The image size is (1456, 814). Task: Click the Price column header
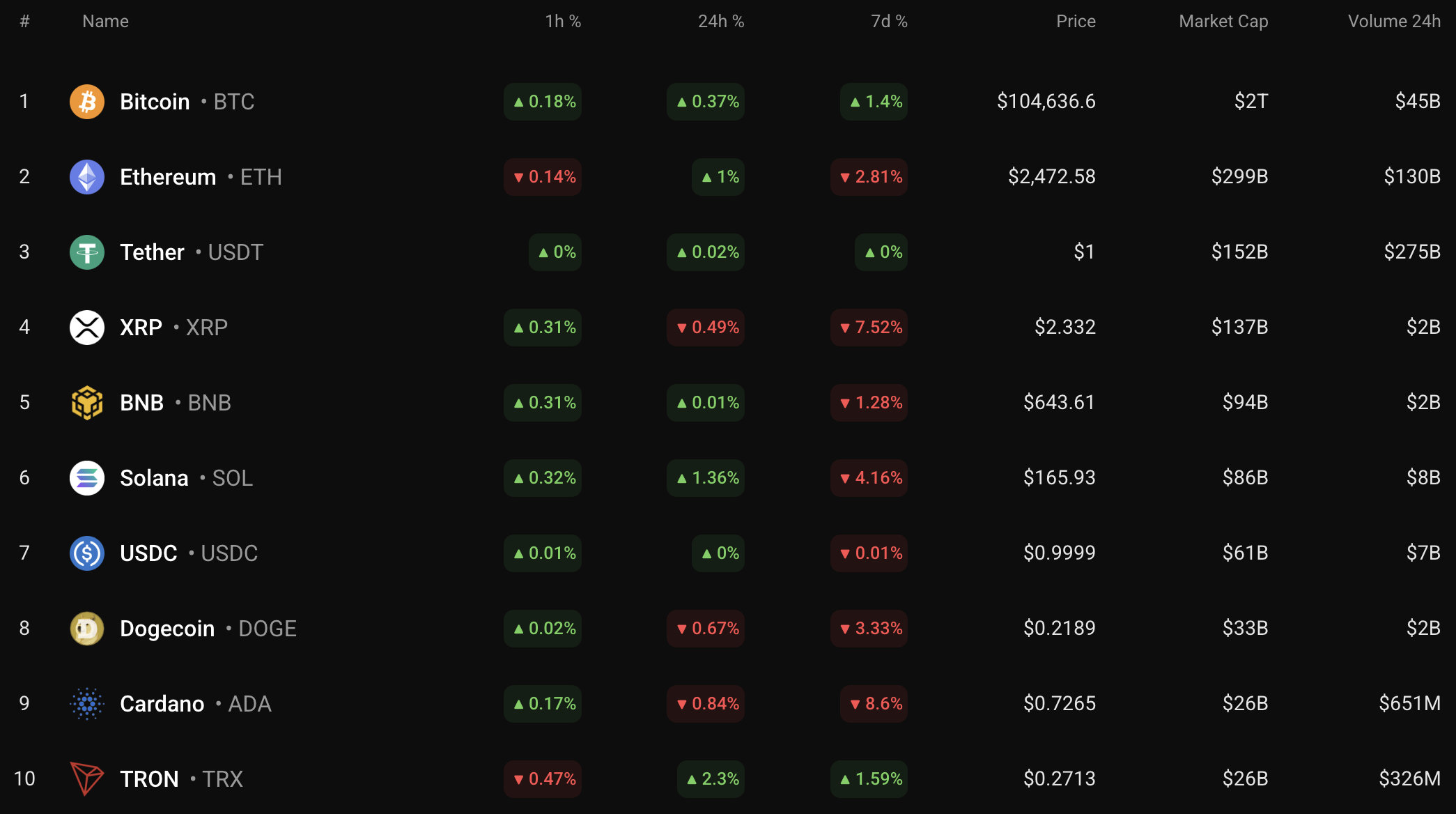click(x=1076, y=22)
